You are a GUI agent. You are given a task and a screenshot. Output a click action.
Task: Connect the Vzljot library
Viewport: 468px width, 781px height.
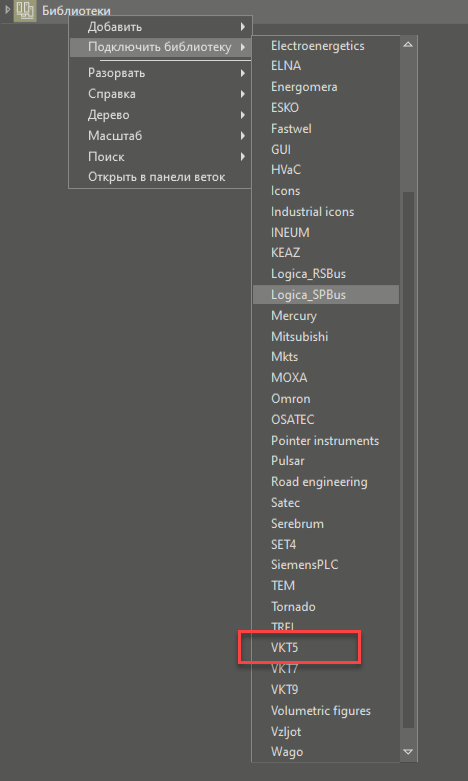click(326, 732)
